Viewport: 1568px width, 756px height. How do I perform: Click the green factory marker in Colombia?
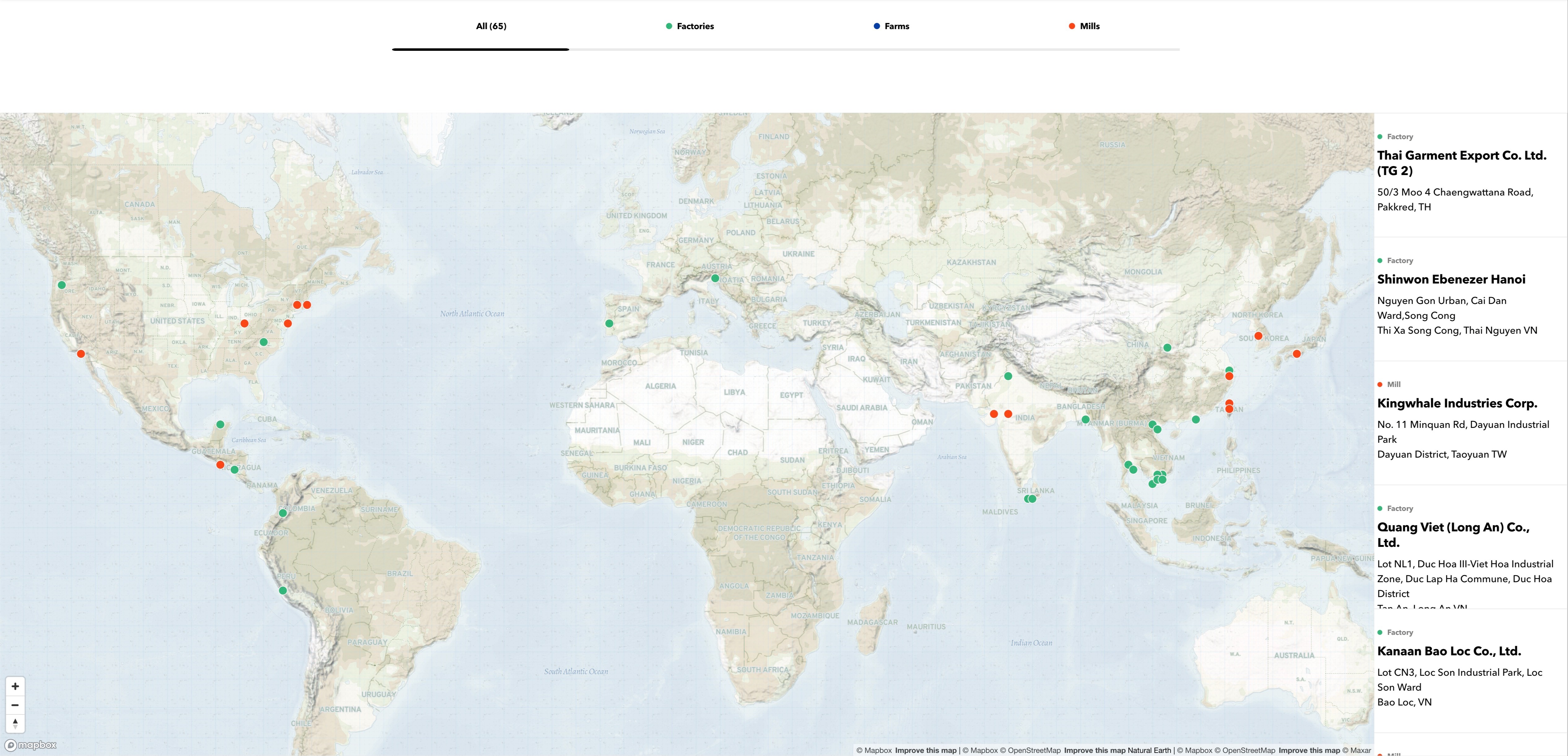tap(283, 513)
